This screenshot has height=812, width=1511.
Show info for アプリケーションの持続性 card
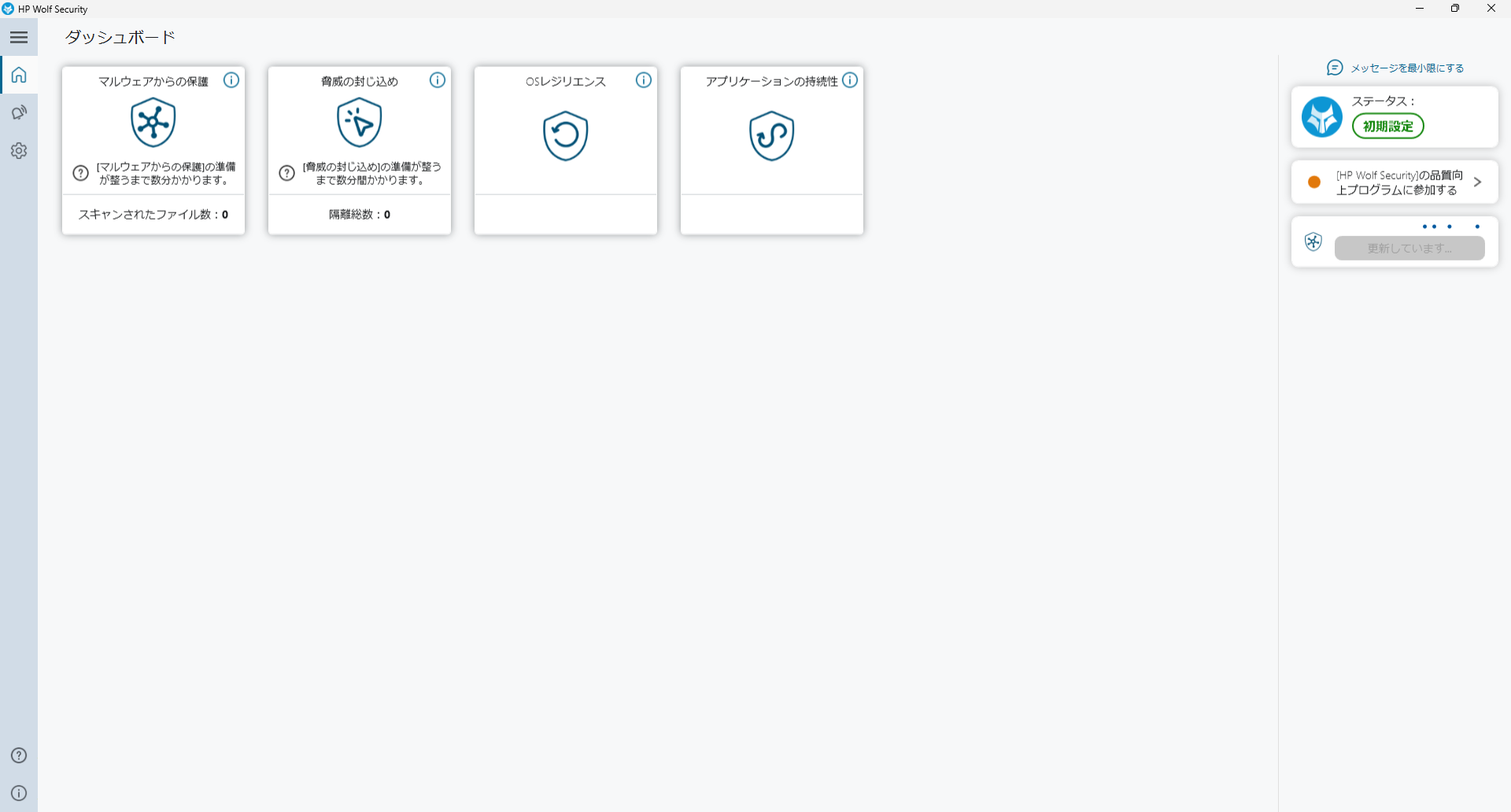[850, 80]
